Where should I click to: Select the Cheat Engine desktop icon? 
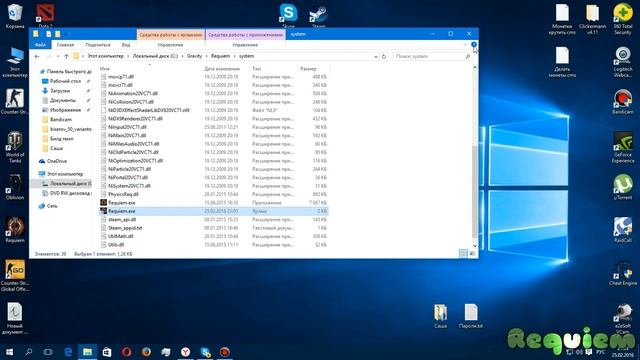[623, 273]
